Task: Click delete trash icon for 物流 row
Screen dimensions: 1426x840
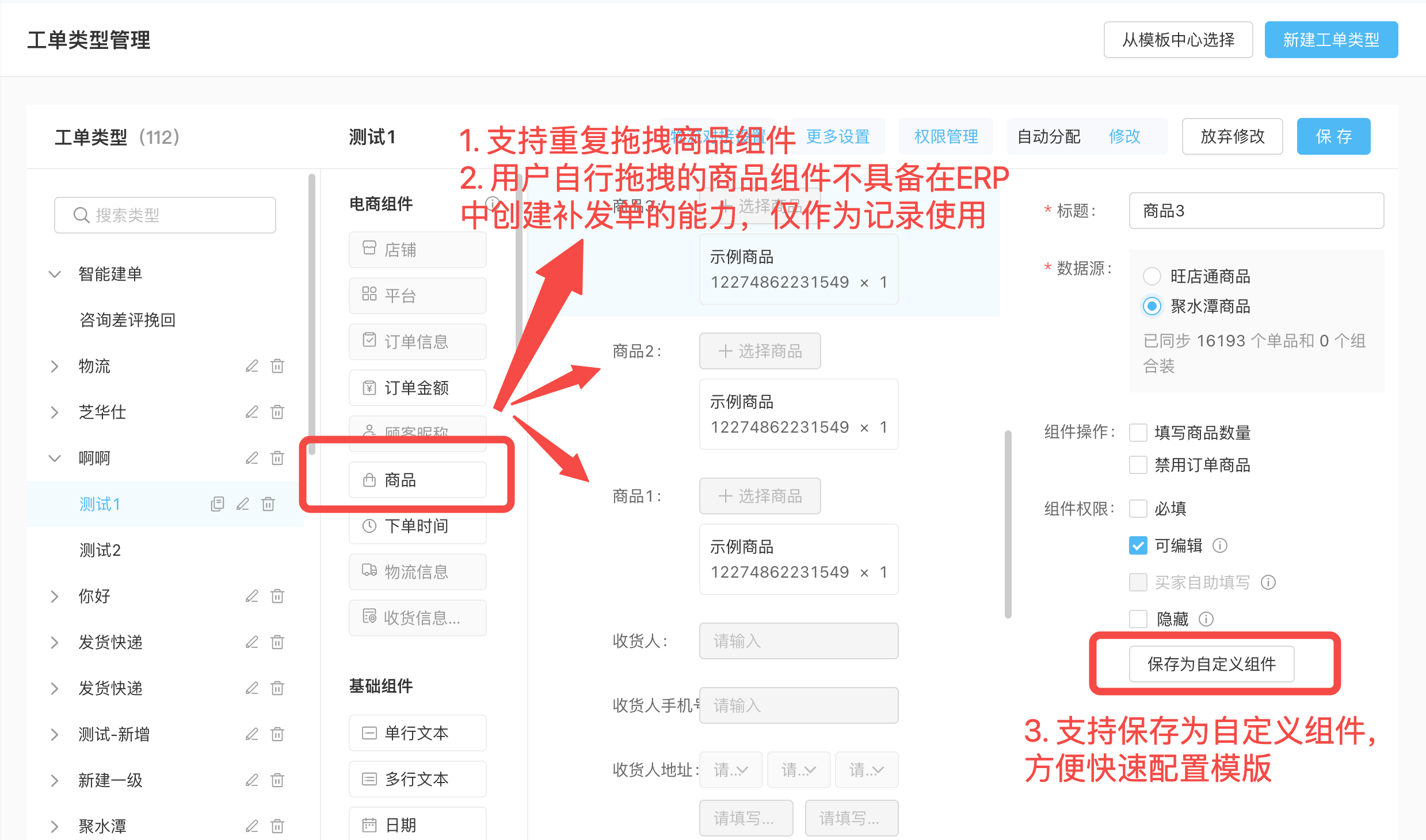Action: coord(277,366)
